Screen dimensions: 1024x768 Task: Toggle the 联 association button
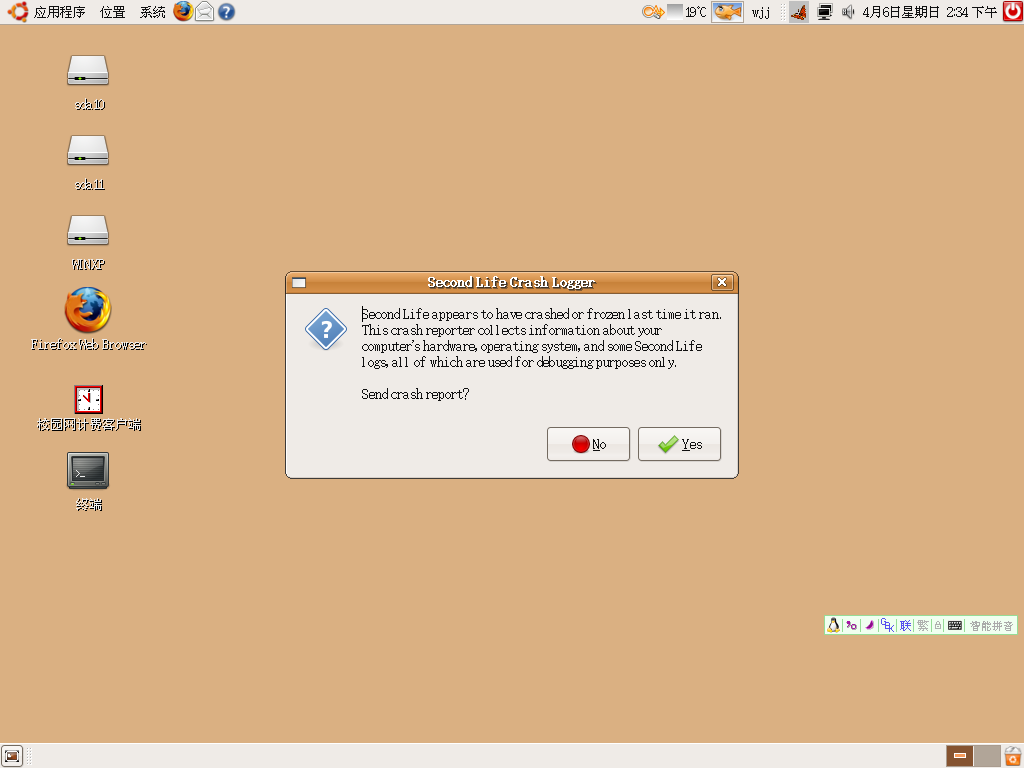pos(905,626)
